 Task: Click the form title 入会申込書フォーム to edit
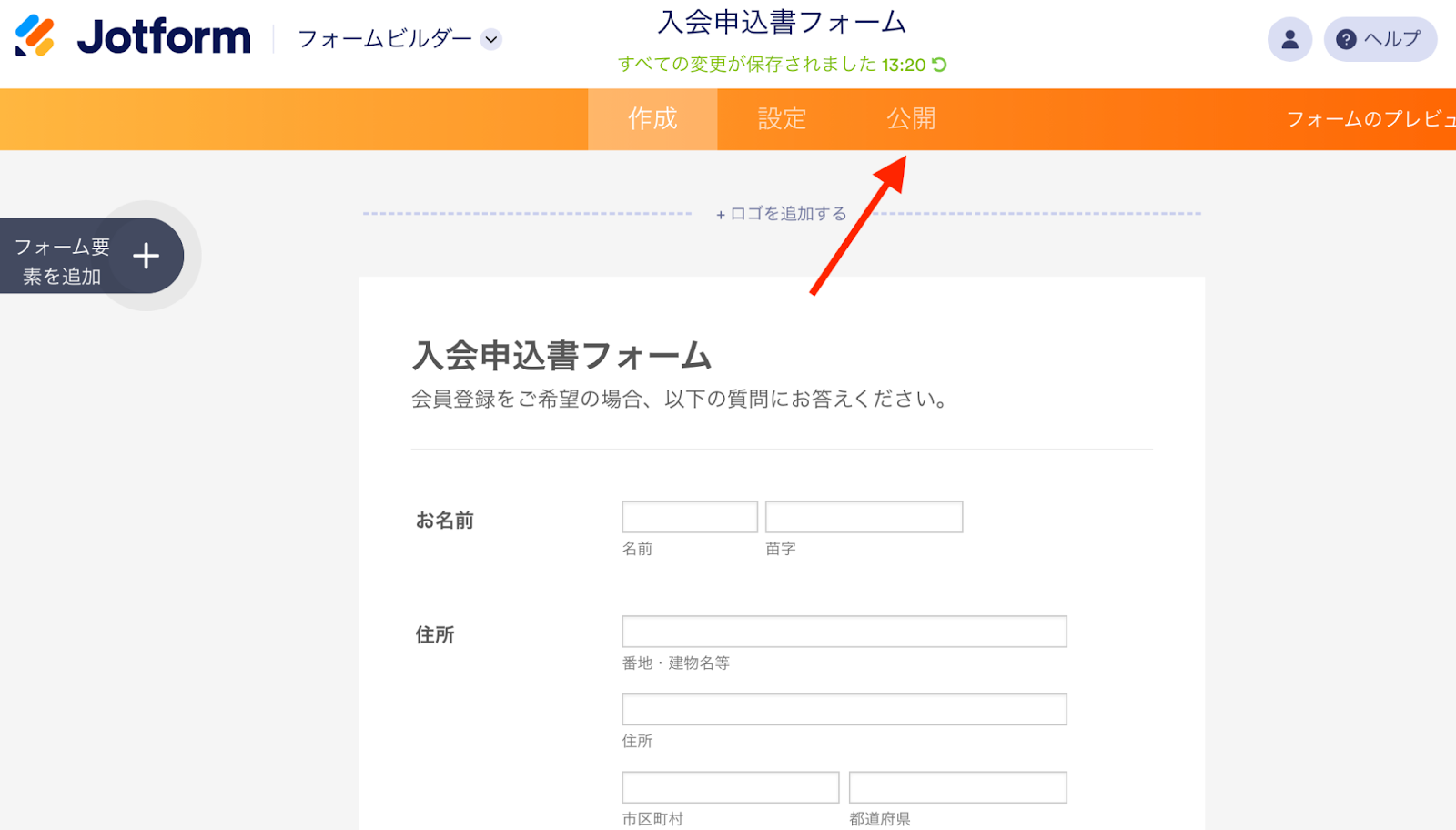point(562,356)
